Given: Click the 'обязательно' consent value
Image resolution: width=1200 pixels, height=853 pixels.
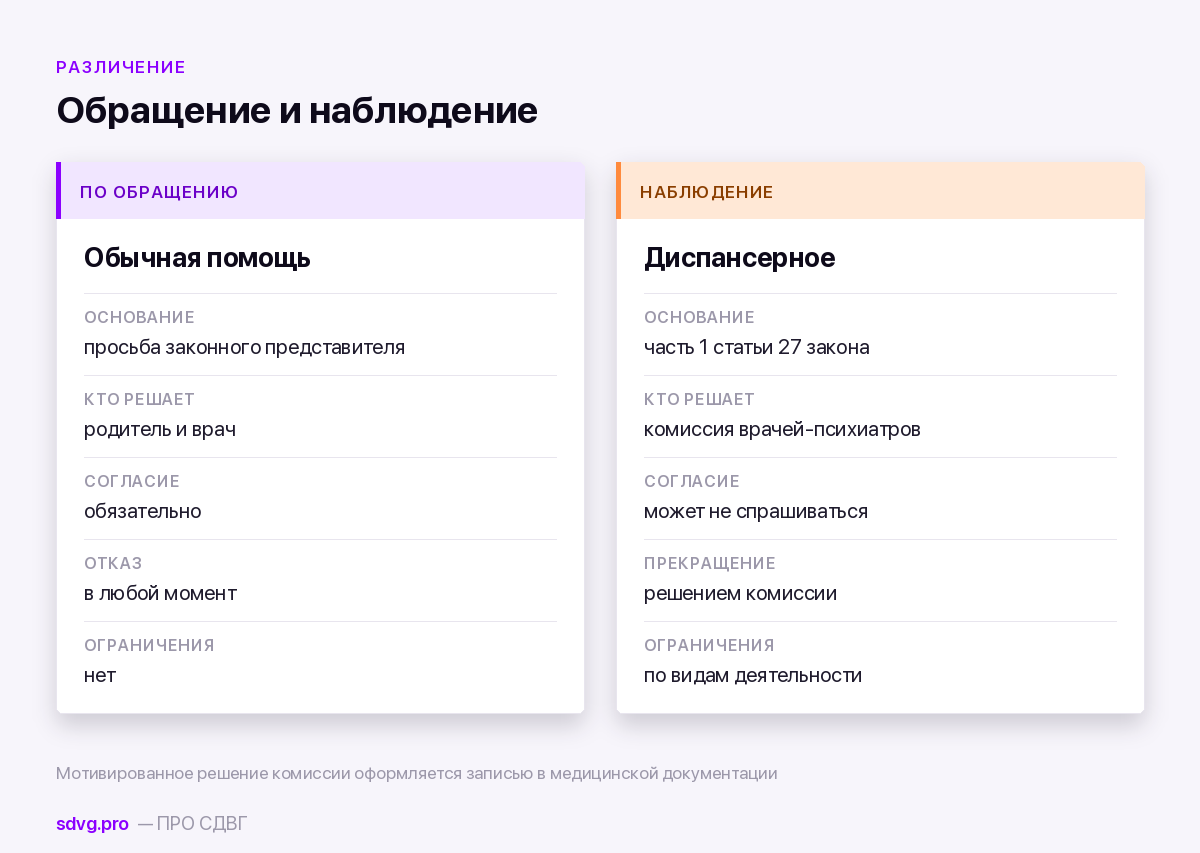Looking at the screenshot, I should coord(143,511).
